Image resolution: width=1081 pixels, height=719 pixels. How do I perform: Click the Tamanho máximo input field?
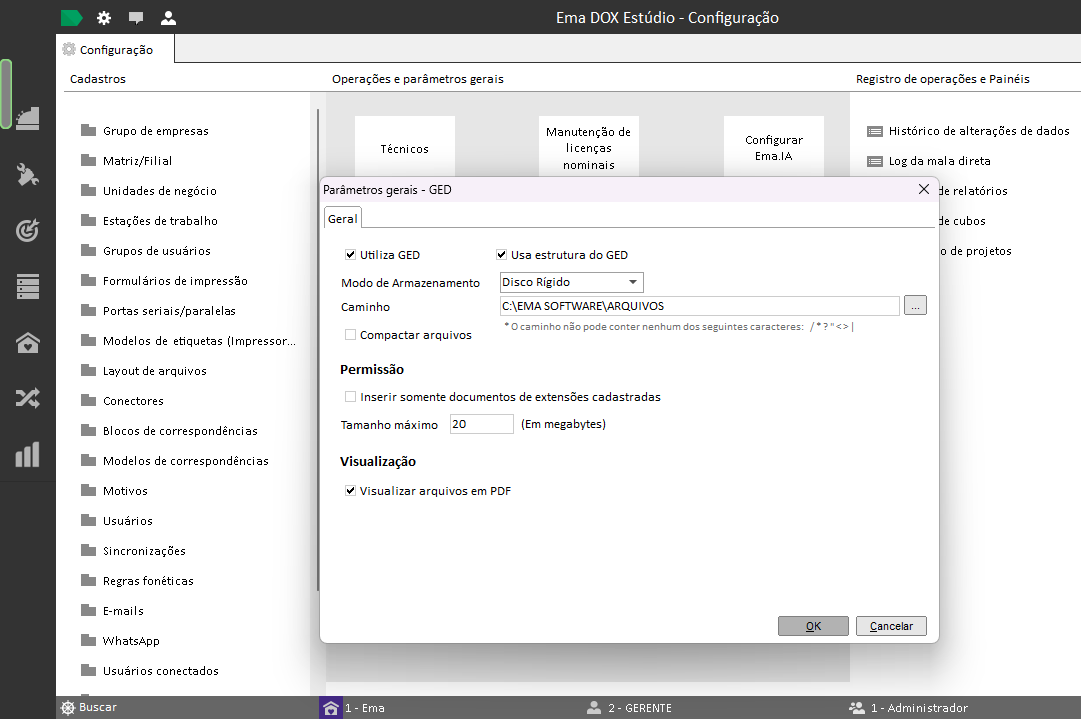point(482,424)
